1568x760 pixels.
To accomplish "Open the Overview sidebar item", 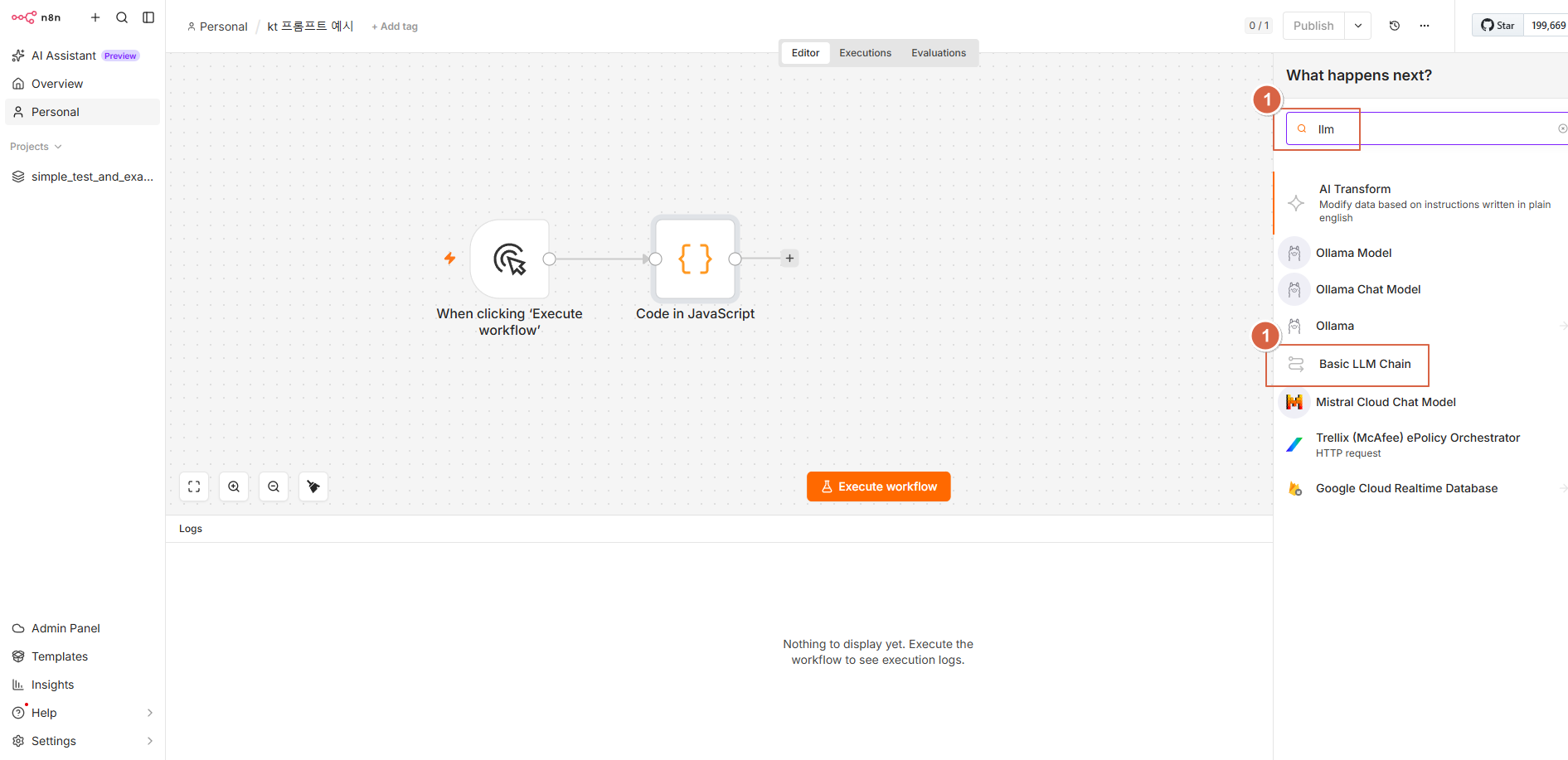I will pyautogui.click(x=82, y=84).
